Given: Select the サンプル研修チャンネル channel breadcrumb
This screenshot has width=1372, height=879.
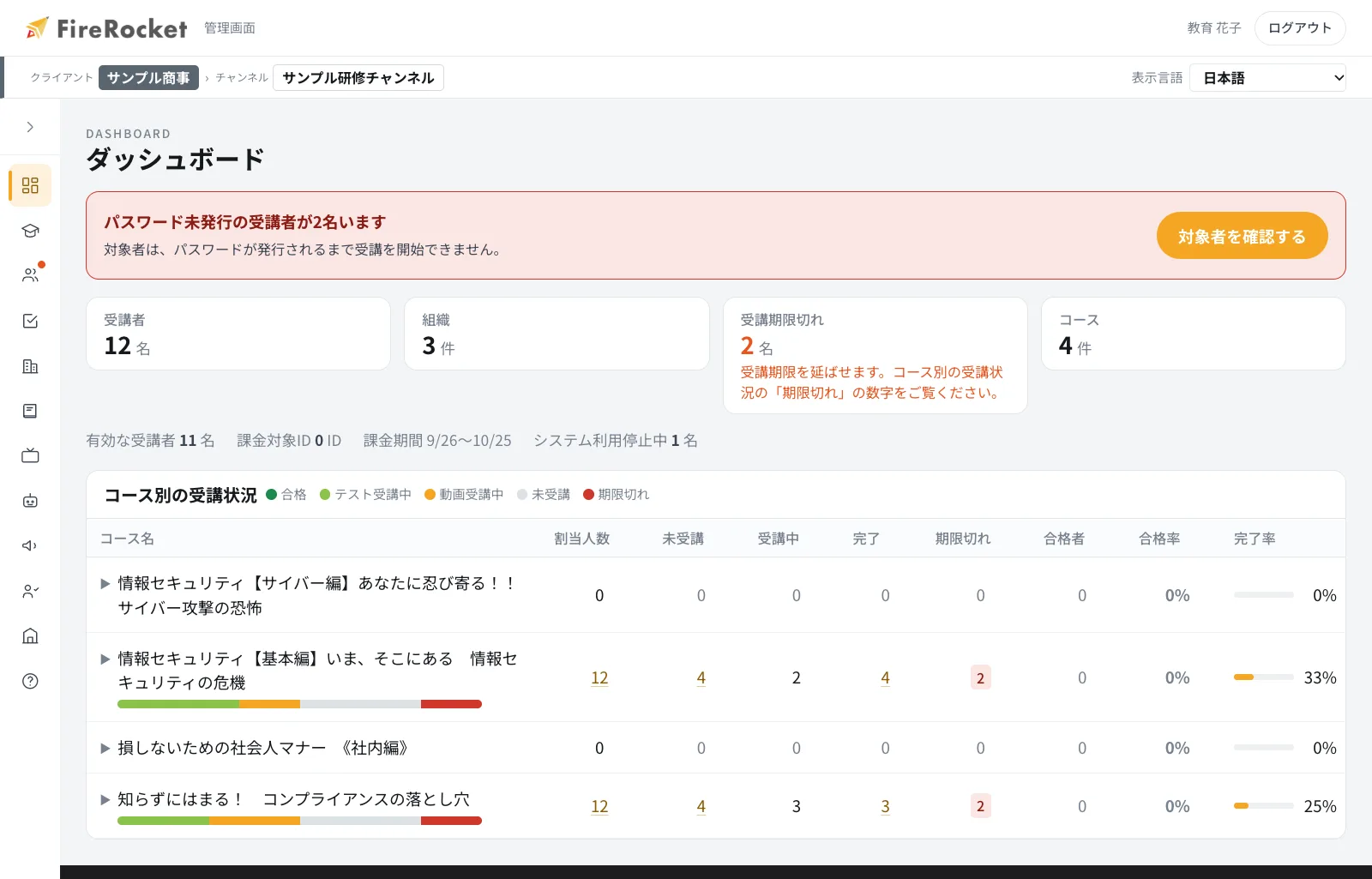Looking at the screenshot, I should point(358,77).
